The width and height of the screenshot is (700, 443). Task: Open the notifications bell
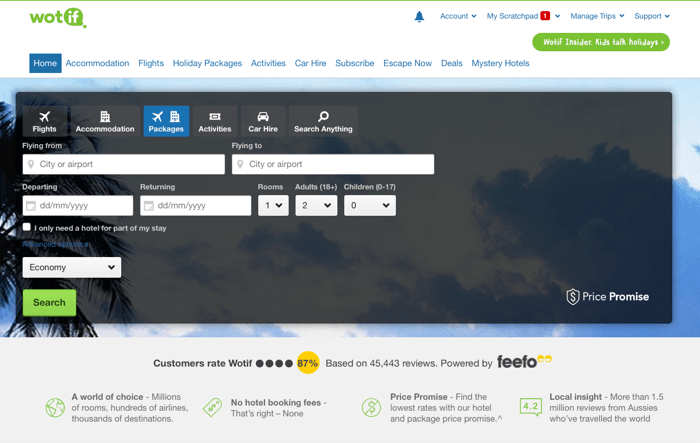(x=419, y=16)
